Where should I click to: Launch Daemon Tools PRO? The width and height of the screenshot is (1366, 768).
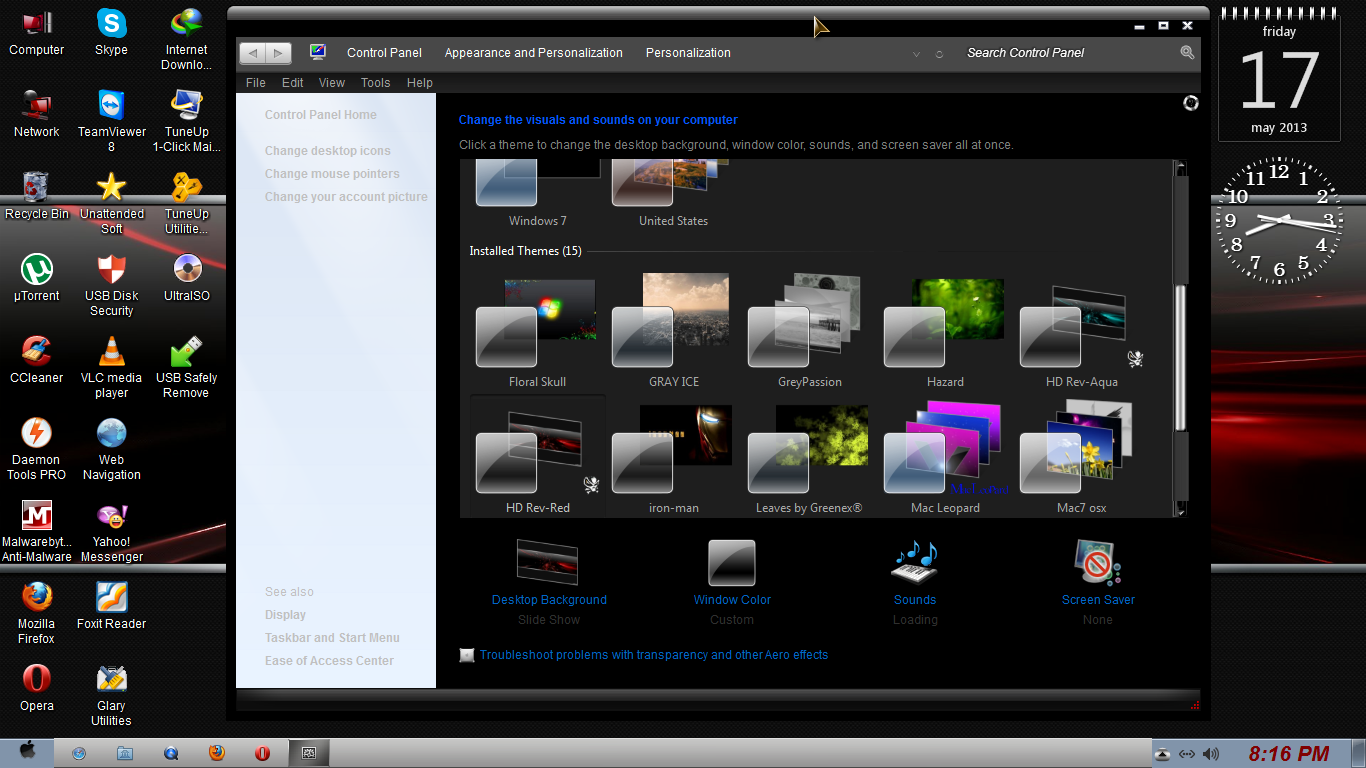coord(37,449)
